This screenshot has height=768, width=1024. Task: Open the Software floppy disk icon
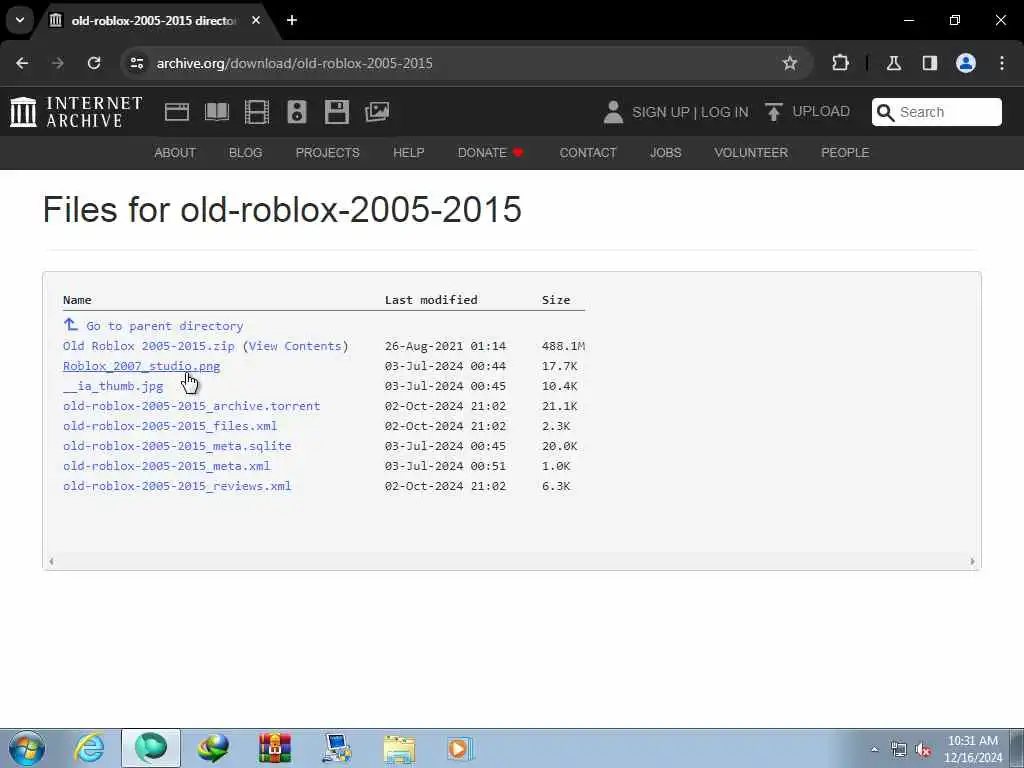(336, 112)
